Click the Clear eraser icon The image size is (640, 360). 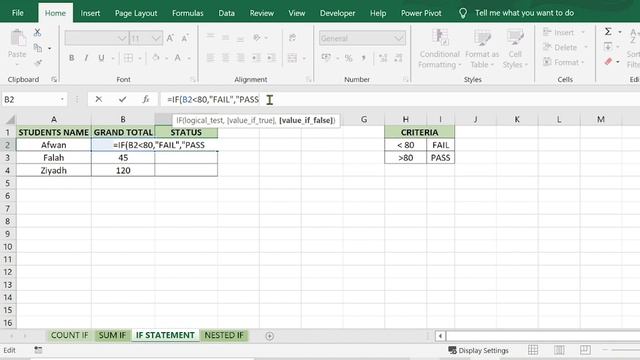pos(608,62)
